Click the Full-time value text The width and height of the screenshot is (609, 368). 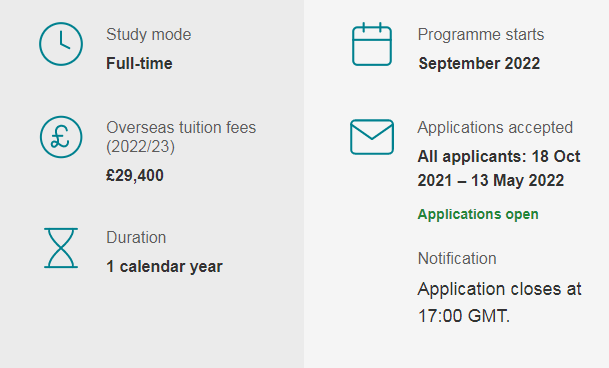[139, 63]
